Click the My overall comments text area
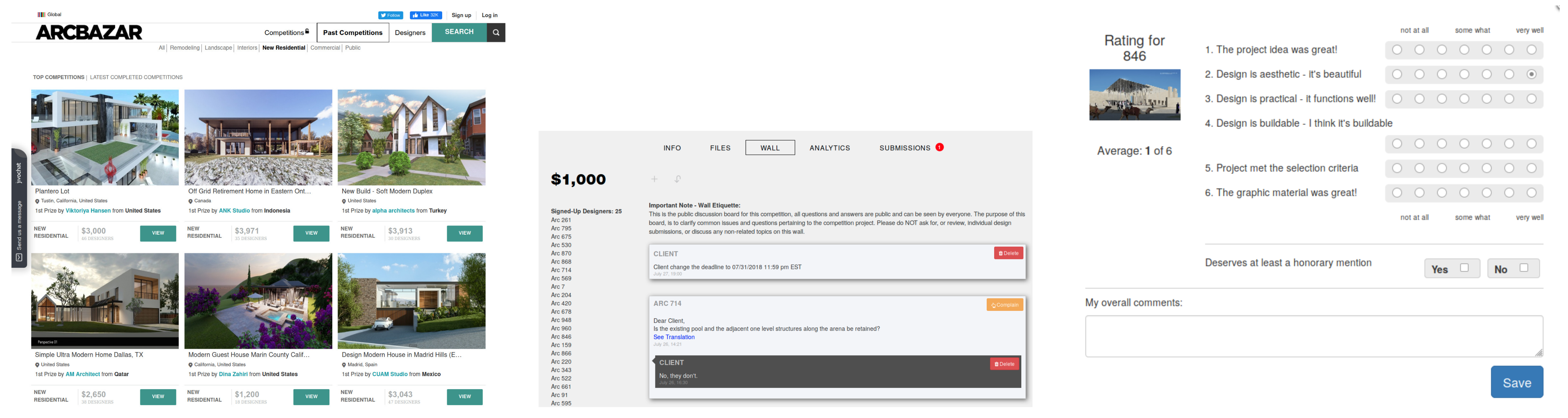 (x=1313, y=336)
